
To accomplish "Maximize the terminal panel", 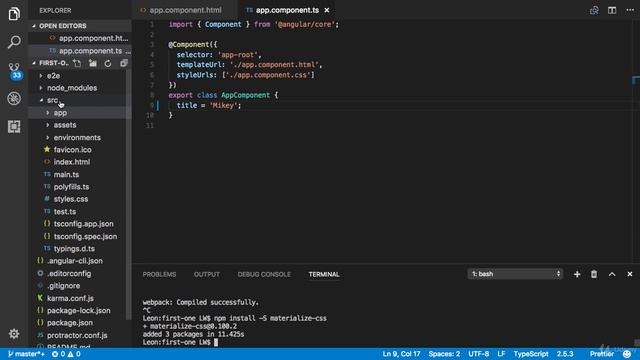I will (x=612, y=274).
